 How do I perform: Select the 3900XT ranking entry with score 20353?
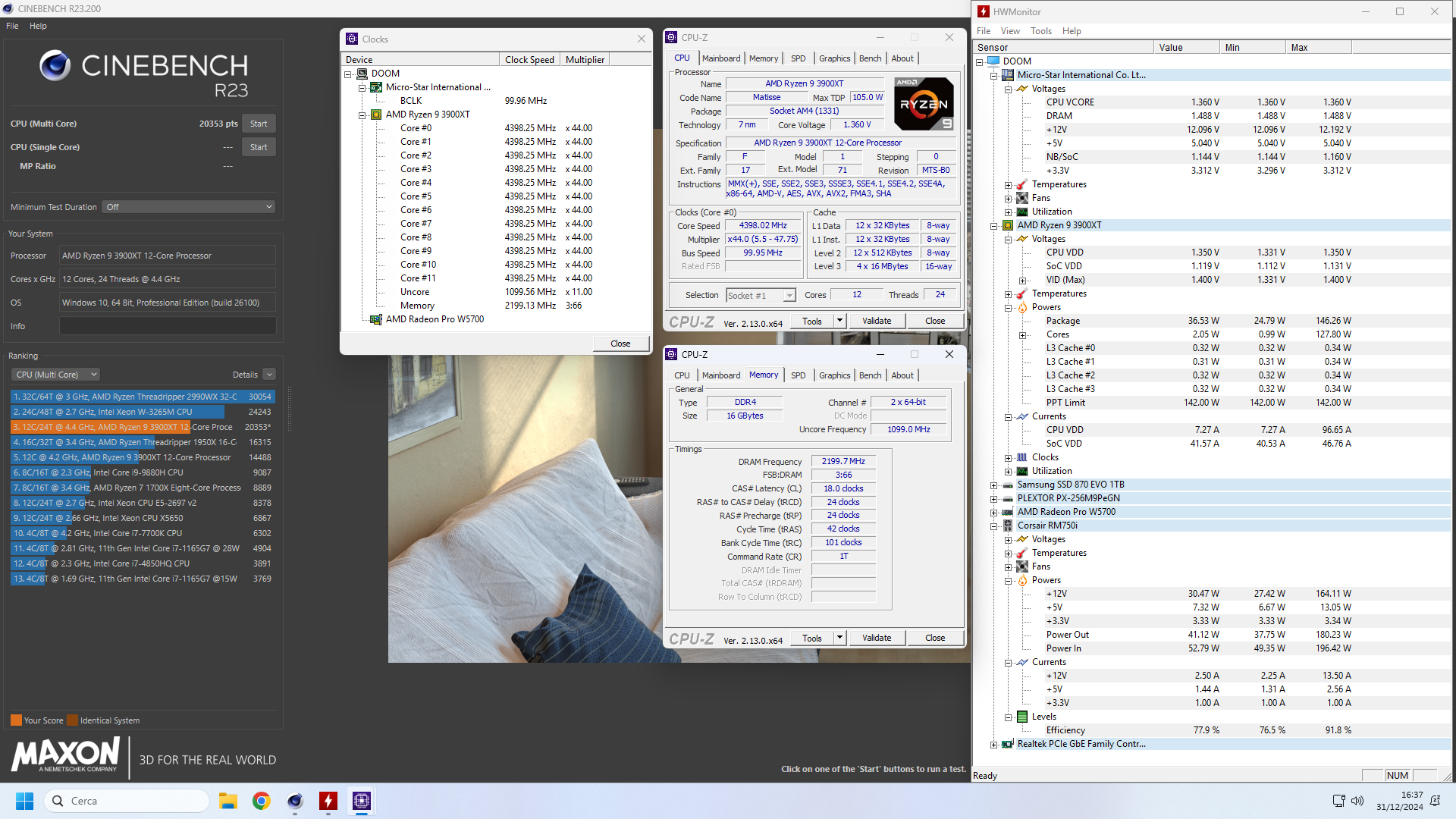tap(143, 427)
